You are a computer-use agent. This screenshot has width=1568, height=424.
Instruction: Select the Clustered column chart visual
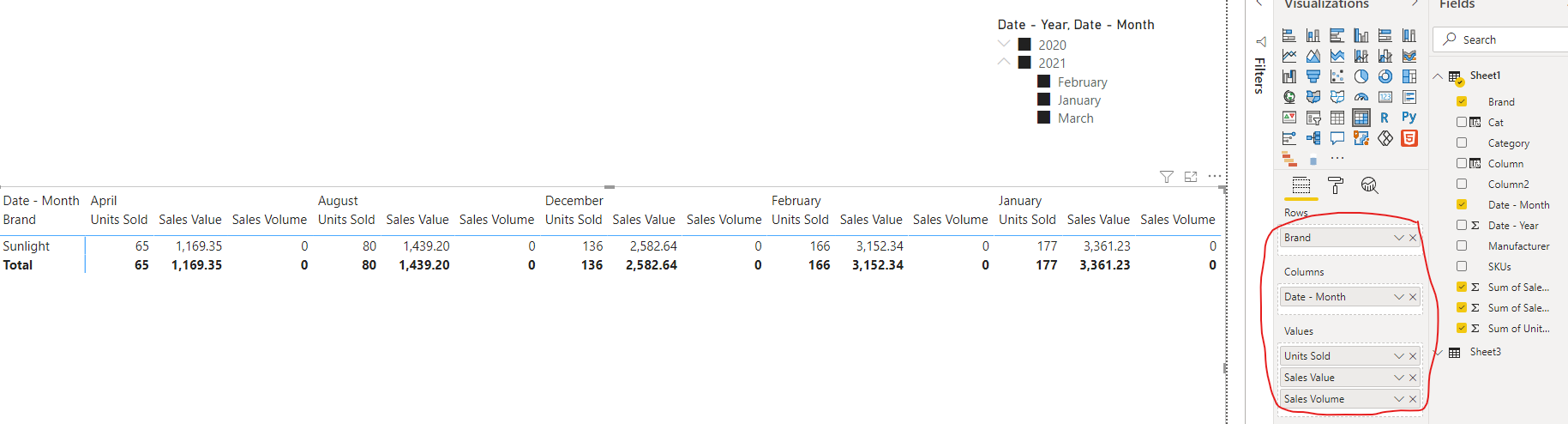pyautogui.click(x=1361, y=35)
